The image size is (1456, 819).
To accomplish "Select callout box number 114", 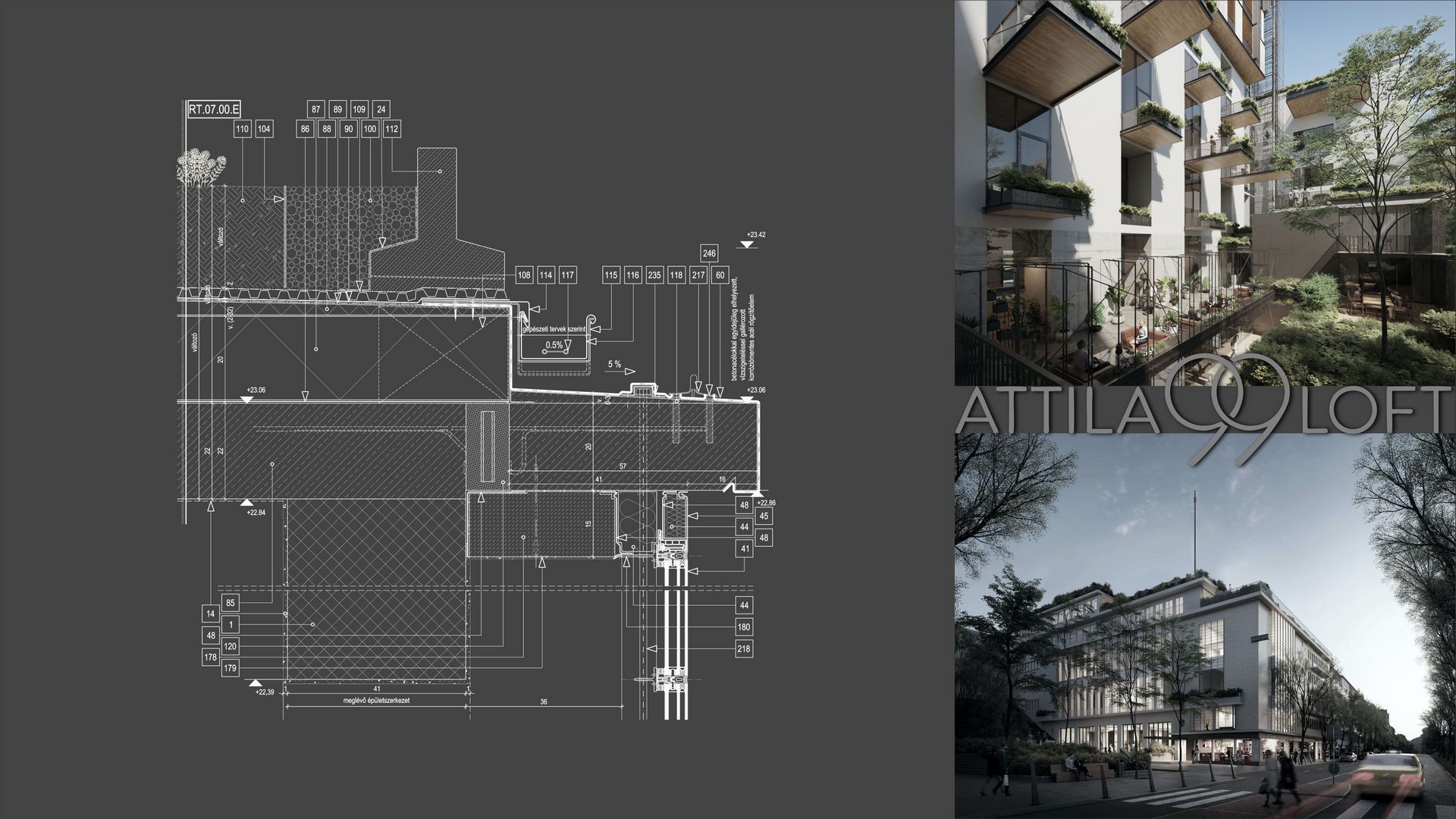I will (x=546, y=275).
